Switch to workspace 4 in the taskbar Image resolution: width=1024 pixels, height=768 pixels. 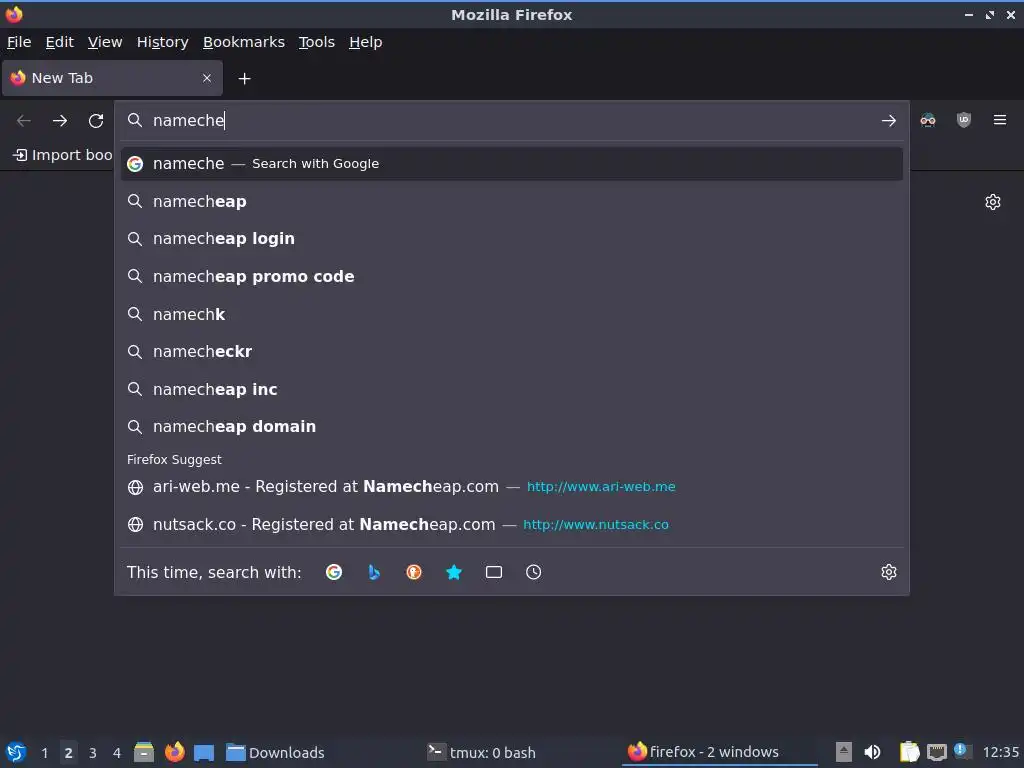[117, 753]
